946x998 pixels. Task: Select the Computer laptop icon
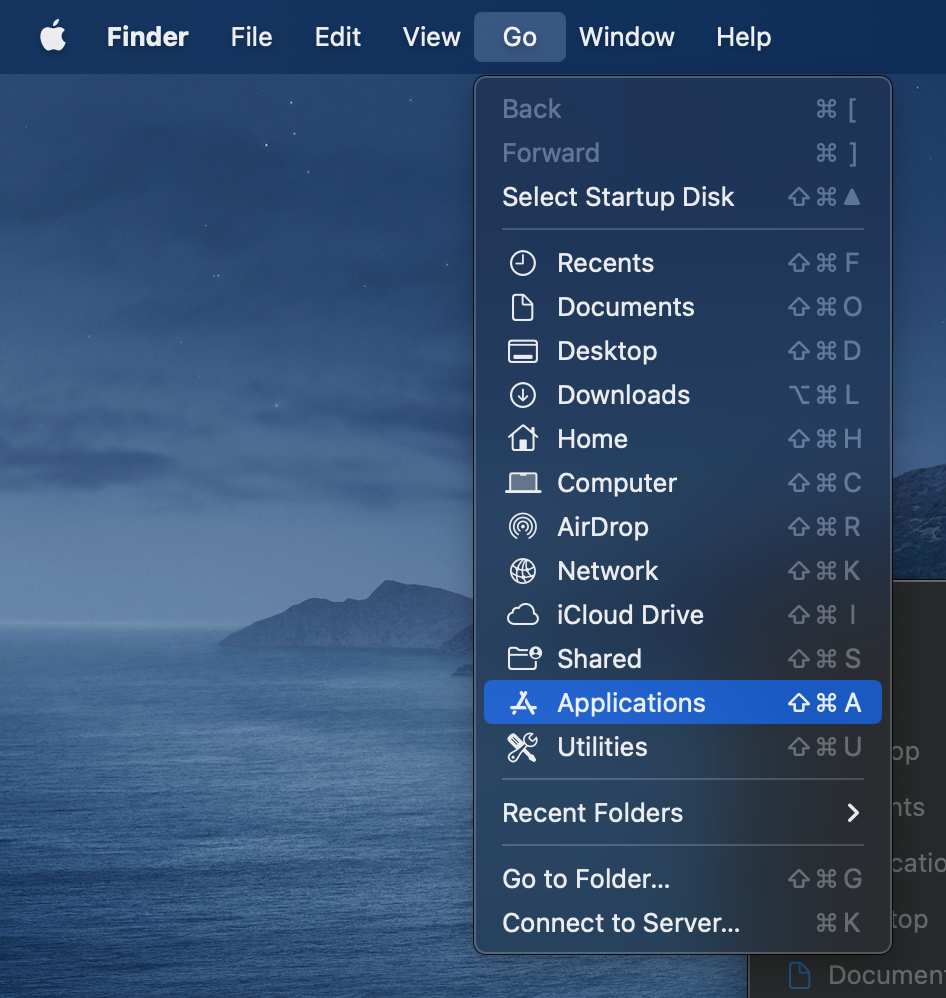[x=522, y=483]
